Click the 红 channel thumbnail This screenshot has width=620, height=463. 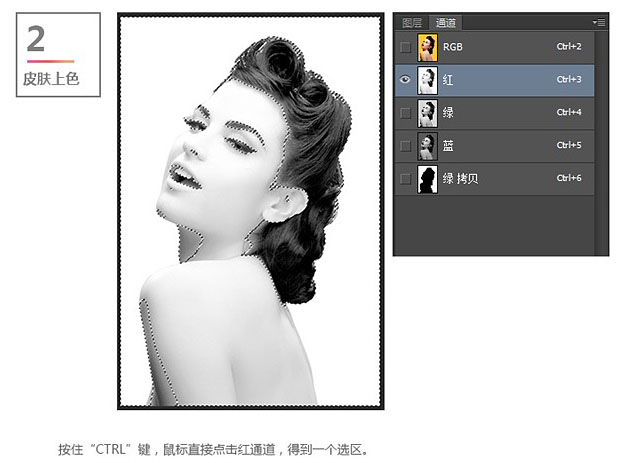coord(427,80)
